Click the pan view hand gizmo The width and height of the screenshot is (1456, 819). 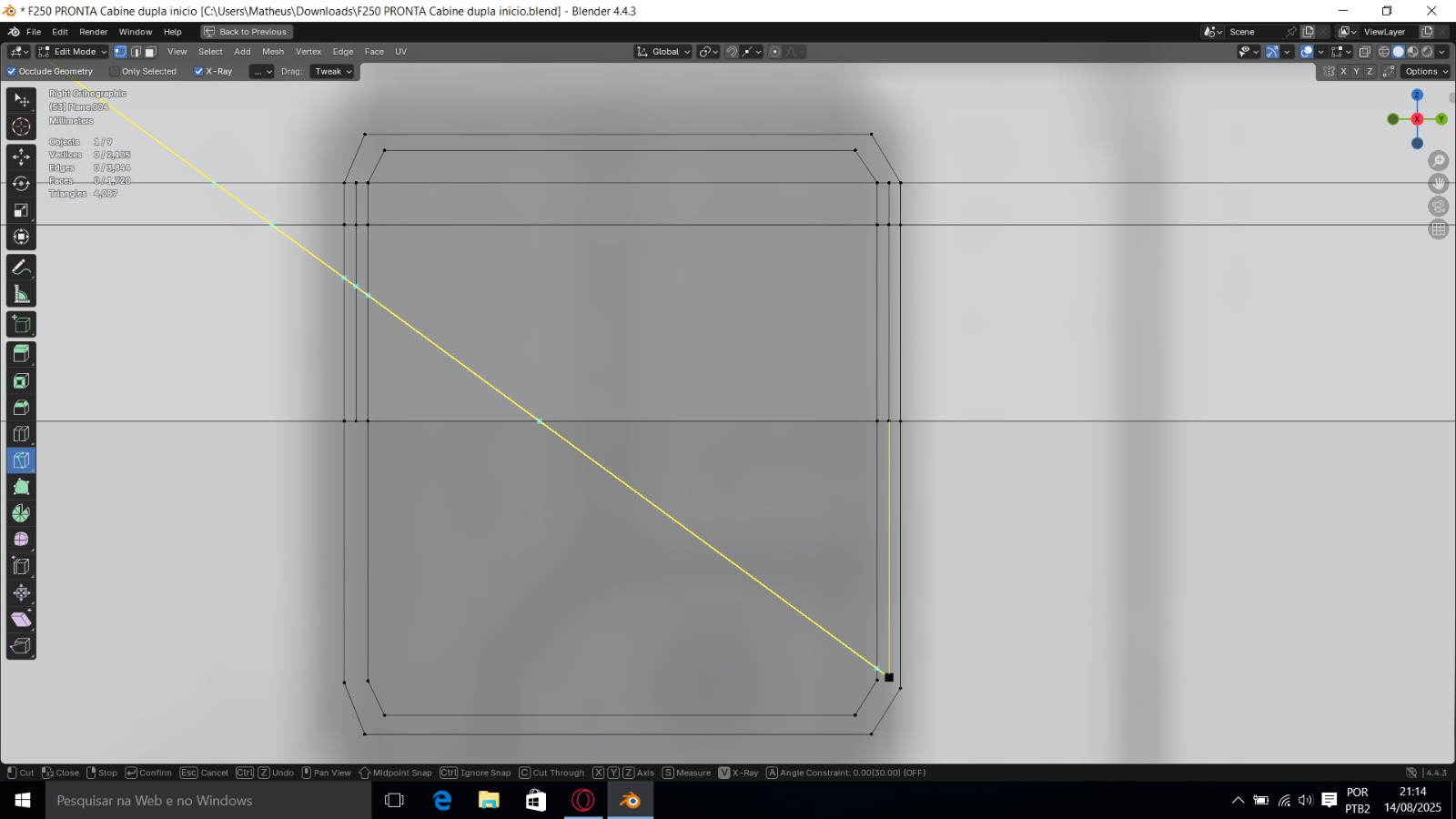click(1439, 184)
